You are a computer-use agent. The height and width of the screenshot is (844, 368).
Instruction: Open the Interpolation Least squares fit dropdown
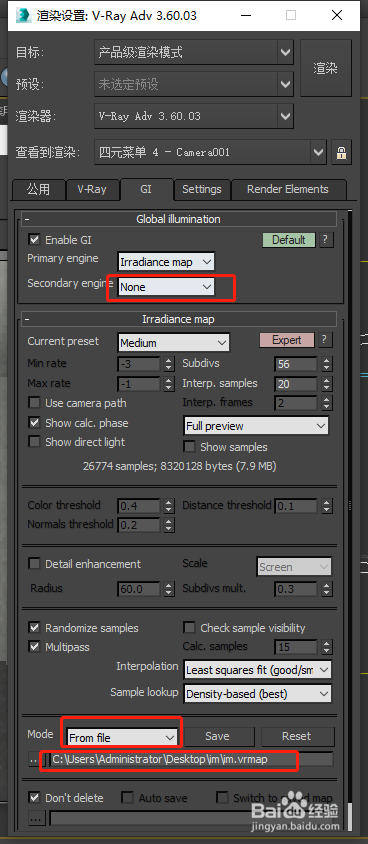258,670
